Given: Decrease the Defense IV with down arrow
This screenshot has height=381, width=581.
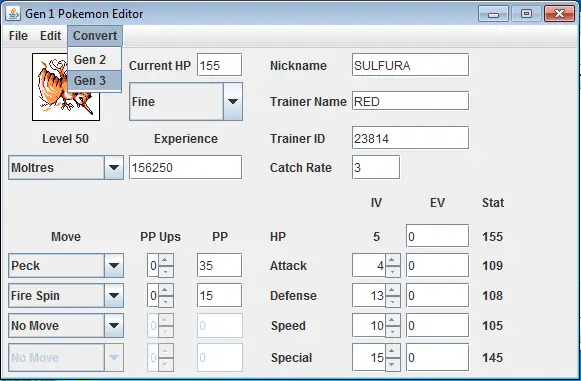Looking at the screenshot, I should tap(392, 302).
